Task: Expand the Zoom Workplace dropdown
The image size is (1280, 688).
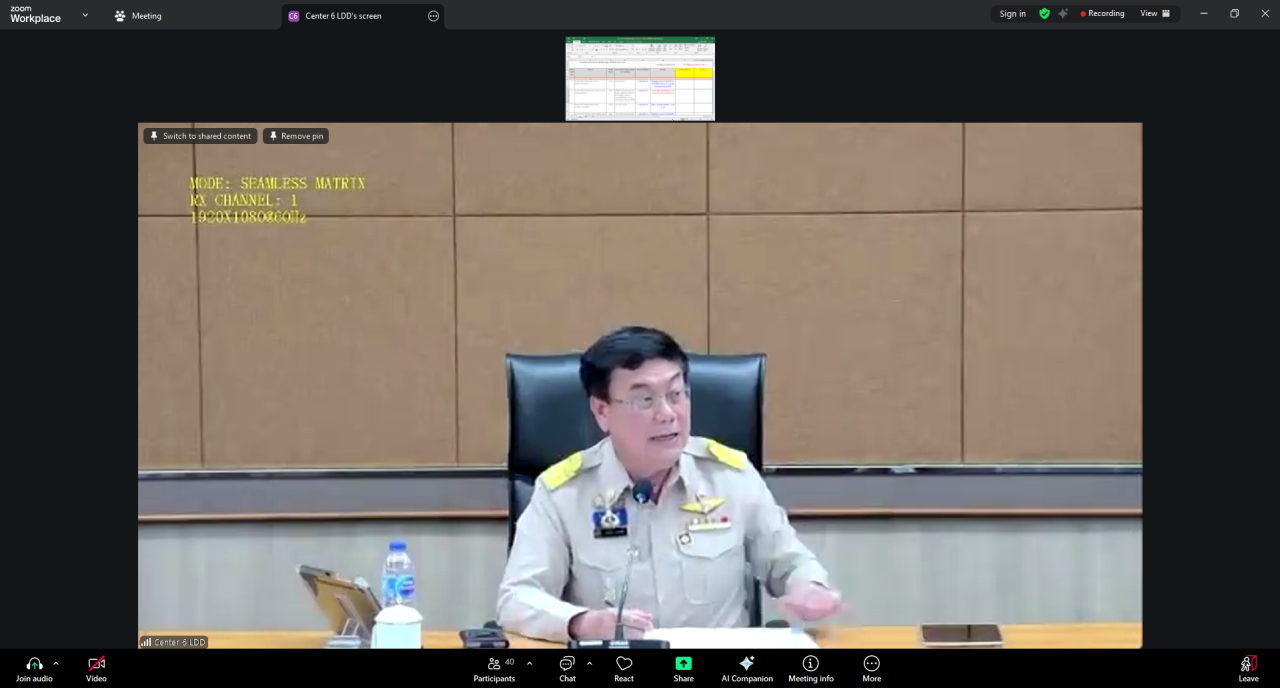Action: click(x=85, y=16)
